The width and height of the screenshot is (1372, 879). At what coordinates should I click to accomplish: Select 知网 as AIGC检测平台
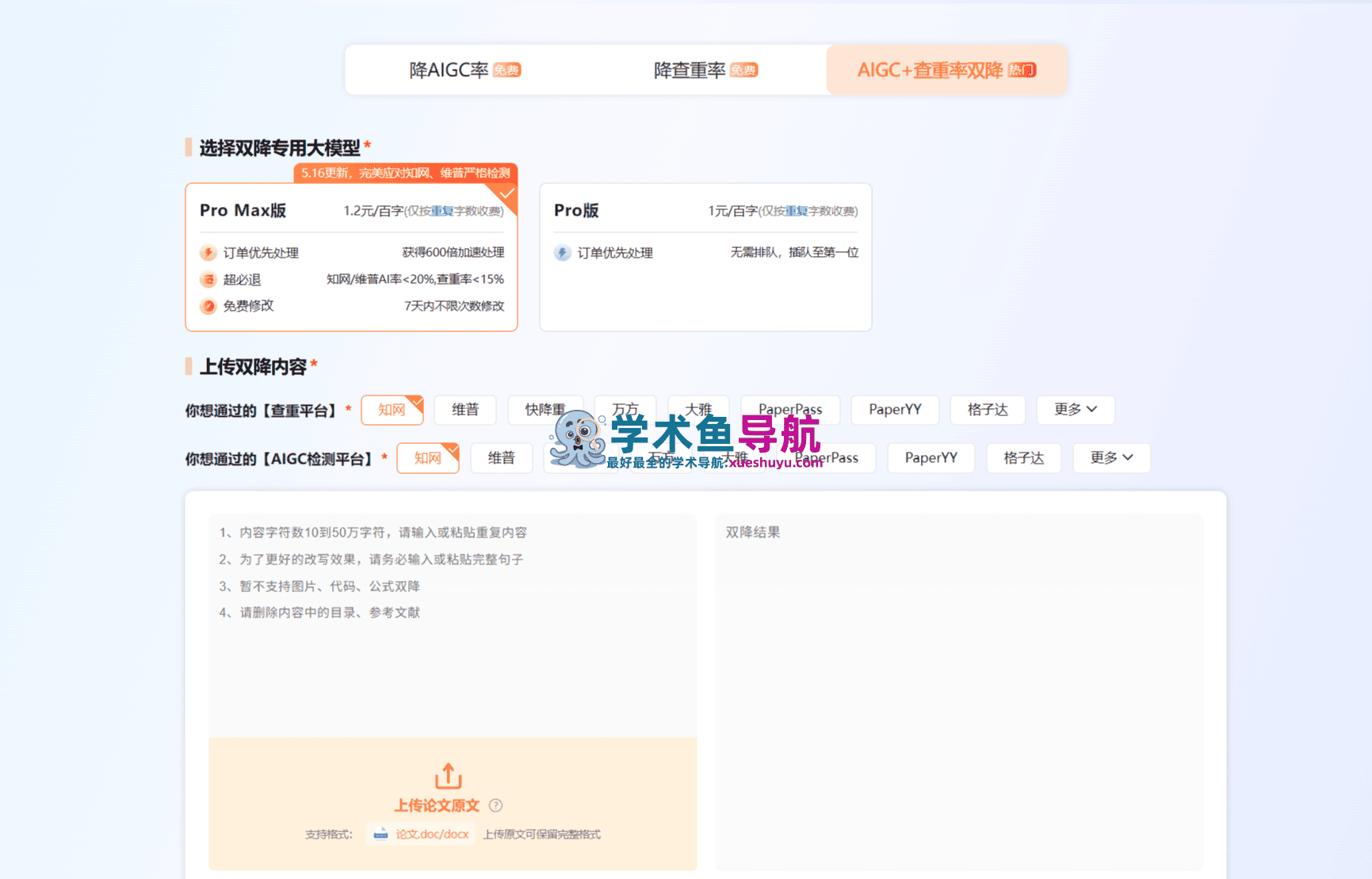[428, 458]
